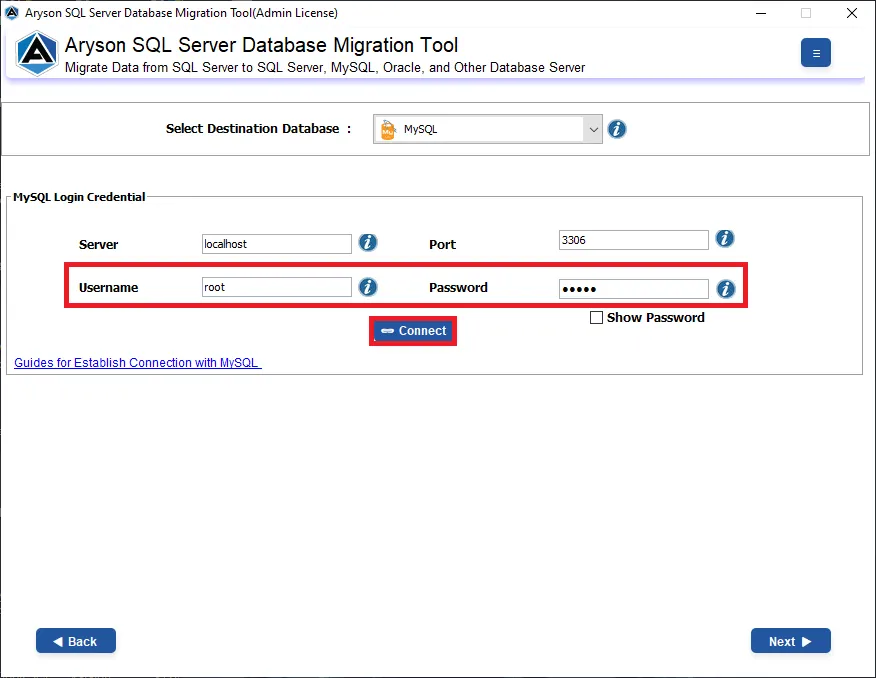Proceed with the Next button
876x678 pixels.
pyautogui.click(x=791, y=641)
